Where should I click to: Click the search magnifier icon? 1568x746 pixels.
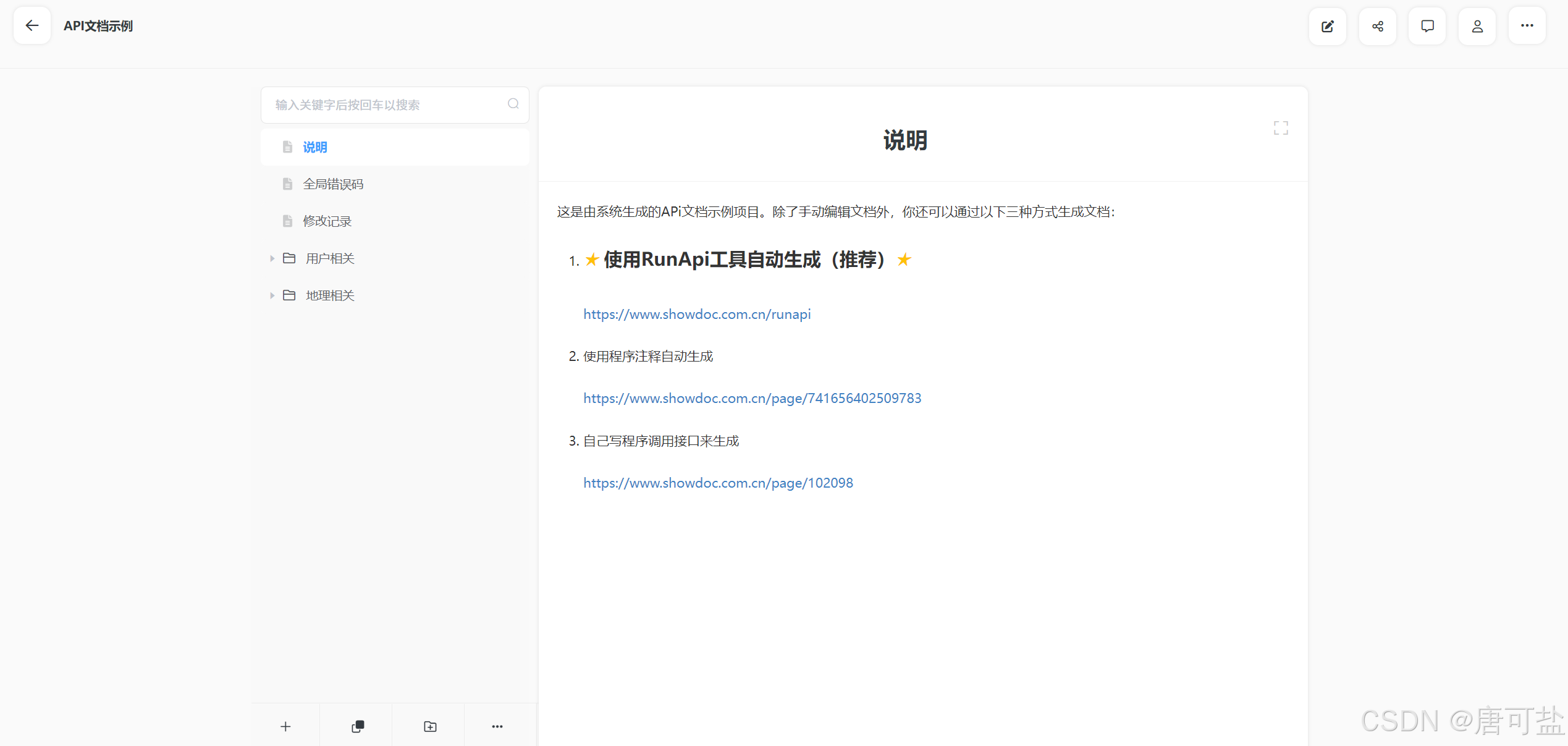click(513, 104)
